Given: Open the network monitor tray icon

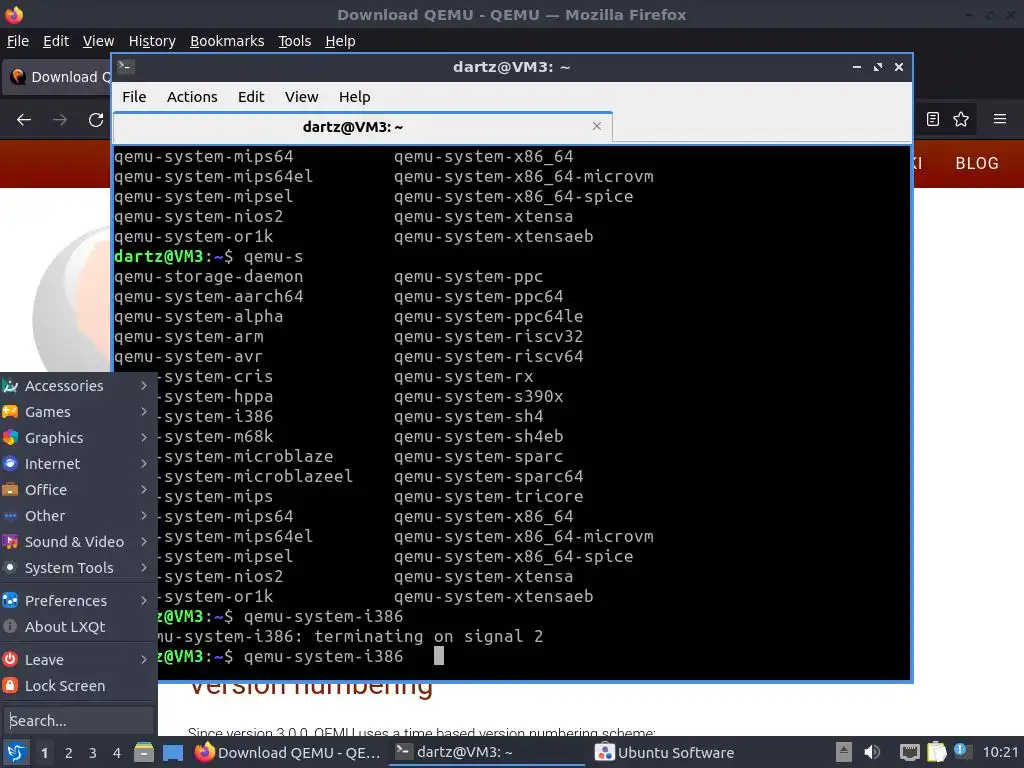Looking at the screenshot, I should (x=909, y=752).
